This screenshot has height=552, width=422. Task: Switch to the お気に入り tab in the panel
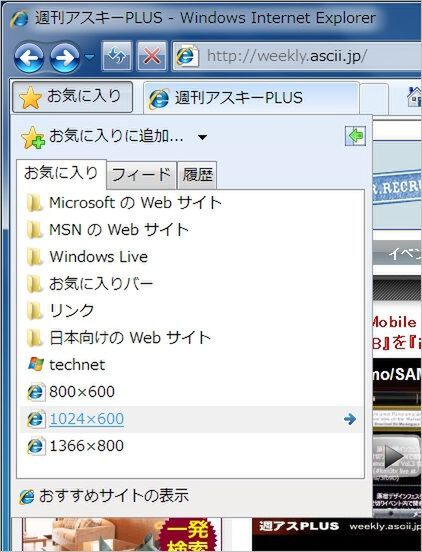click(x=61, y=174)
